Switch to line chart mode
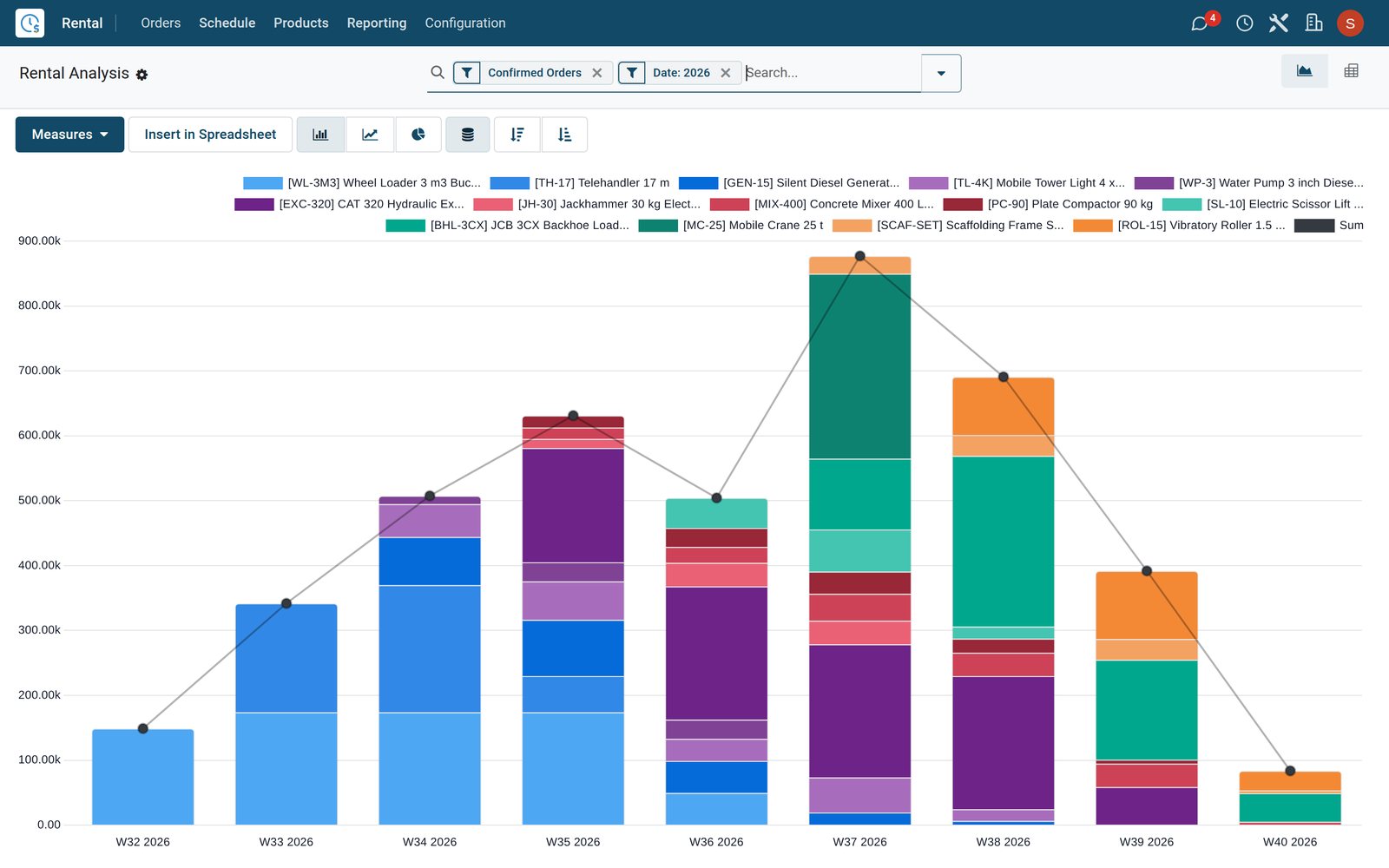Screen dimensions: 1389x868 click(370, 135)
